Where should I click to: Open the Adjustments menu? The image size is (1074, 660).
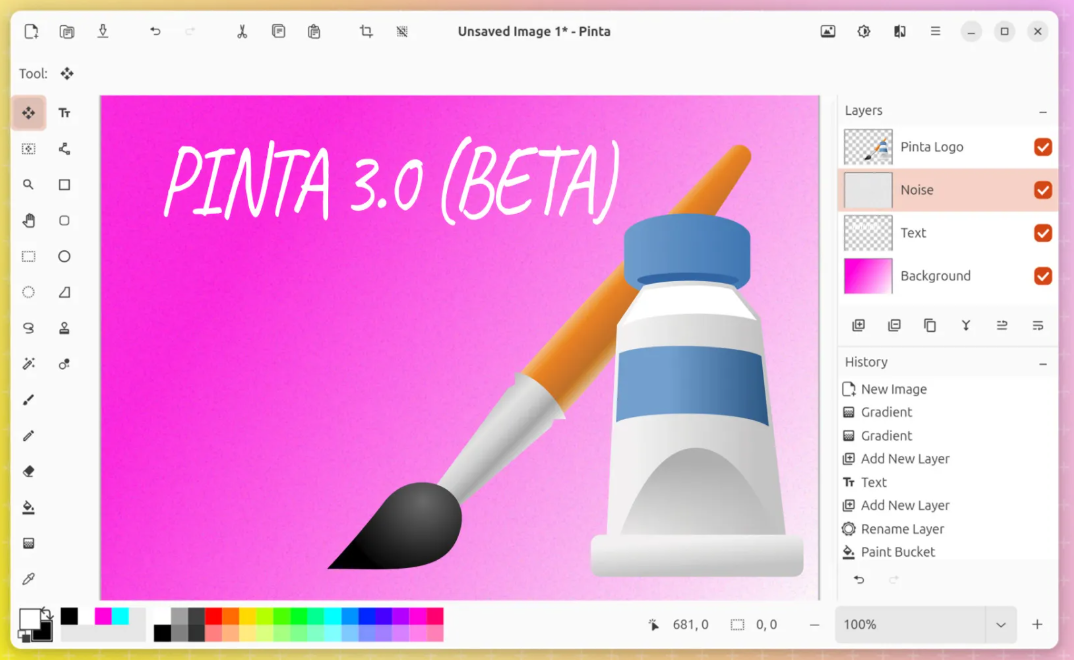864,31
